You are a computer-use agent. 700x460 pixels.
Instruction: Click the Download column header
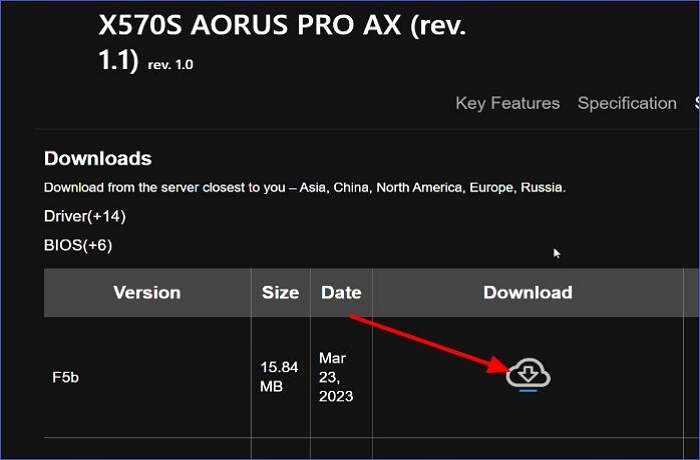click(x=527, y=293)
